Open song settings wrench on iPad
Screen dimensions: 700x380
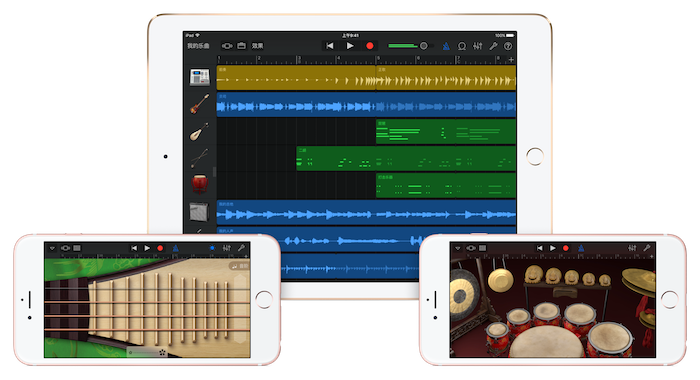click(493, 46)
